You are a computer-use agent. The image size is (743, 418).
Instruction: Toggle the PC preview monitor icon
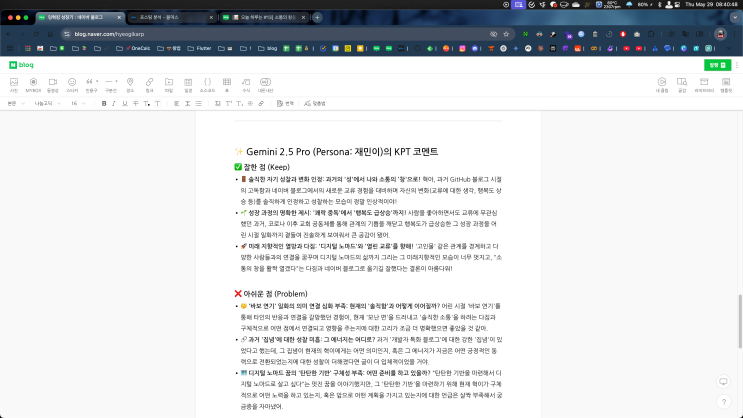724,382
